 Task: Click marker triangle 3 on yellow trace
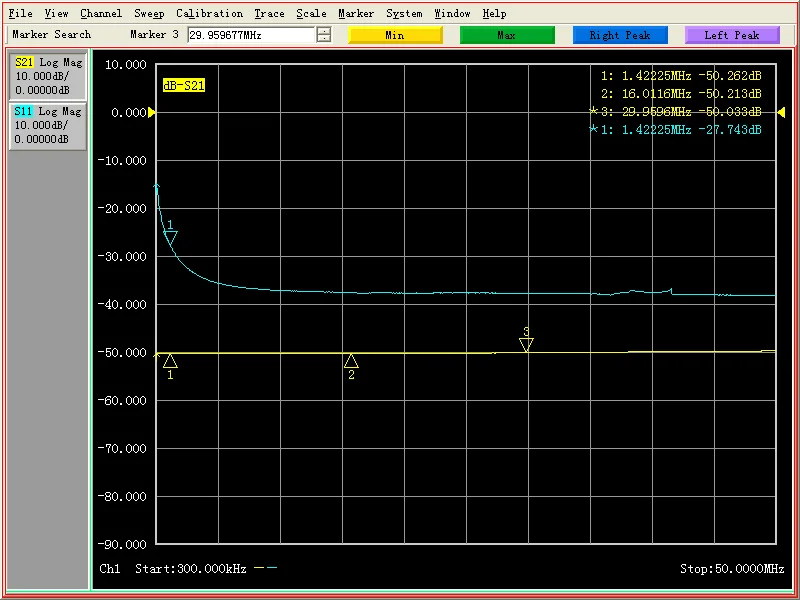tap(527, 344)
